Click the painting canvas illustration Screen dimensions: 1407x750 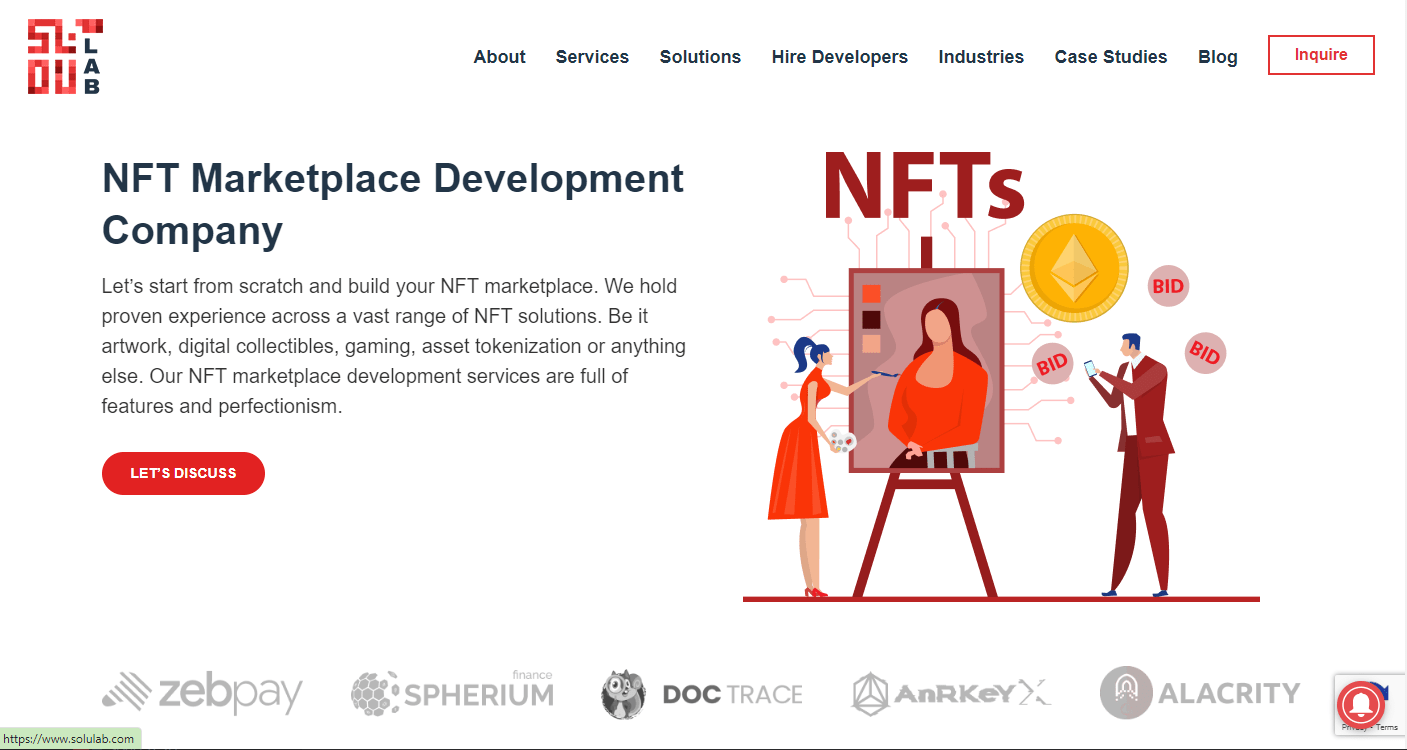click(x=926, y=370)
